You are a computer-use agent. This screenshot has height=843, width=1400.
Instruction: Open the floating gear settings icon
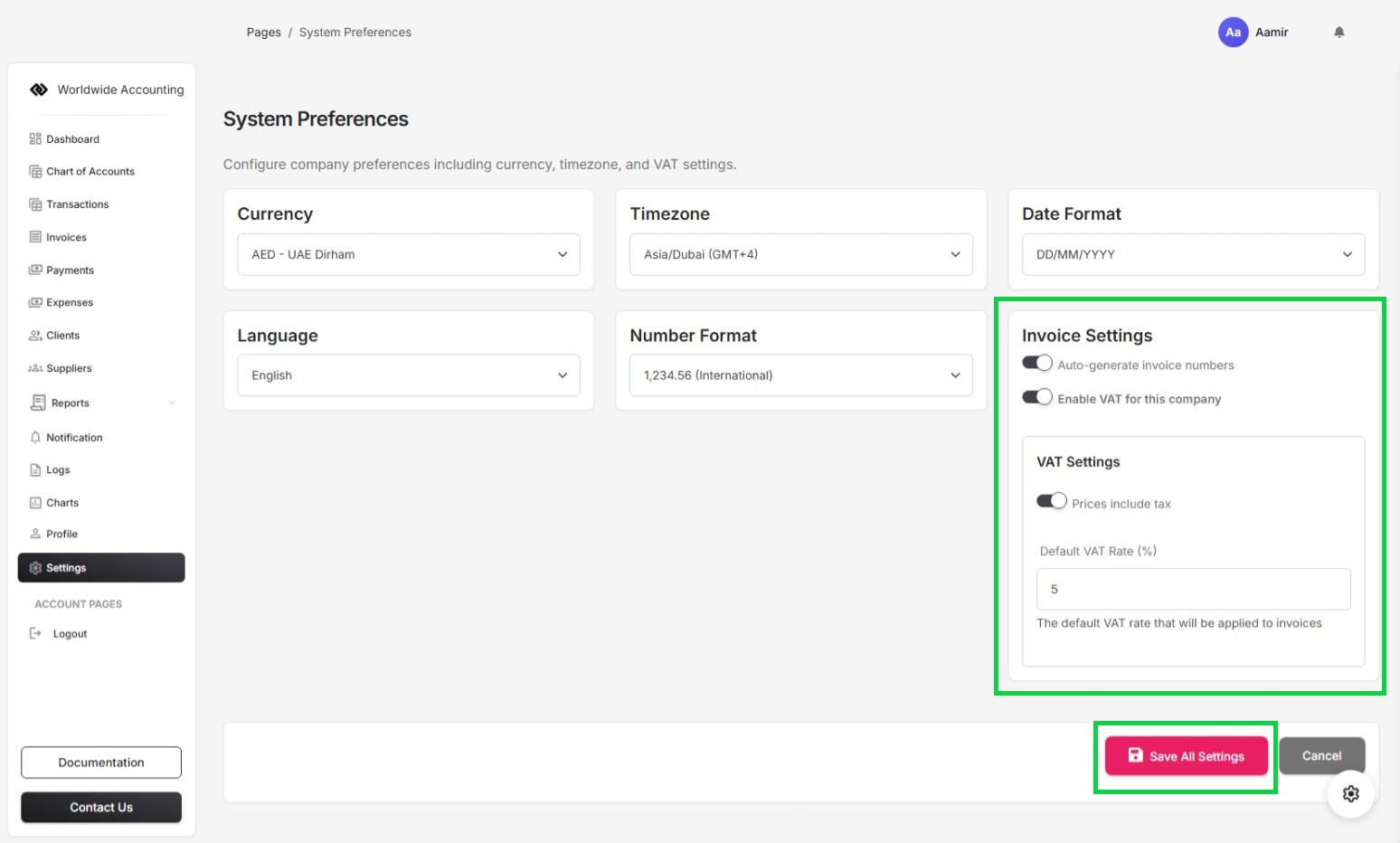[1350, 794]
